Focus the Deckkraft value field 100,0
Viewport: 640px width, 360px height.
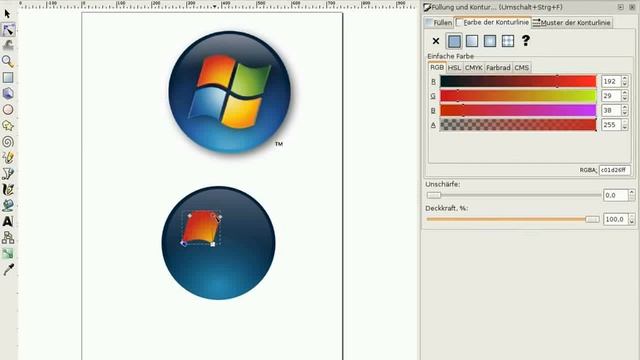tap(616, 220)
